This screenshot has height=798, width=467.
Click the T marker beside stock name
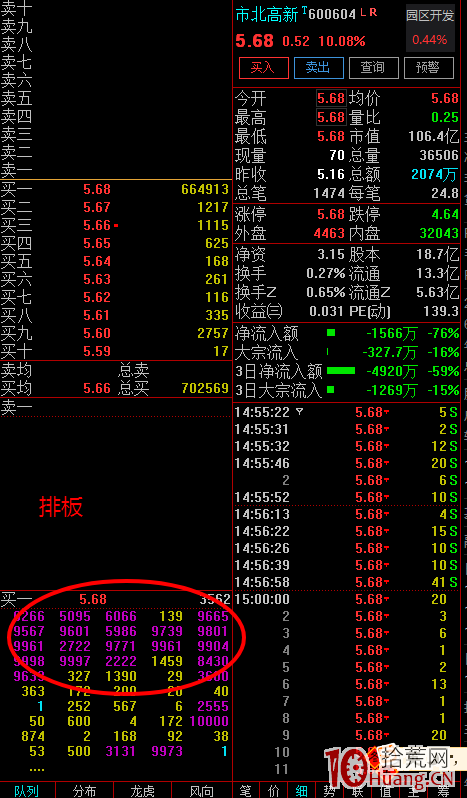pyautogui.click(x=304, y=10)
